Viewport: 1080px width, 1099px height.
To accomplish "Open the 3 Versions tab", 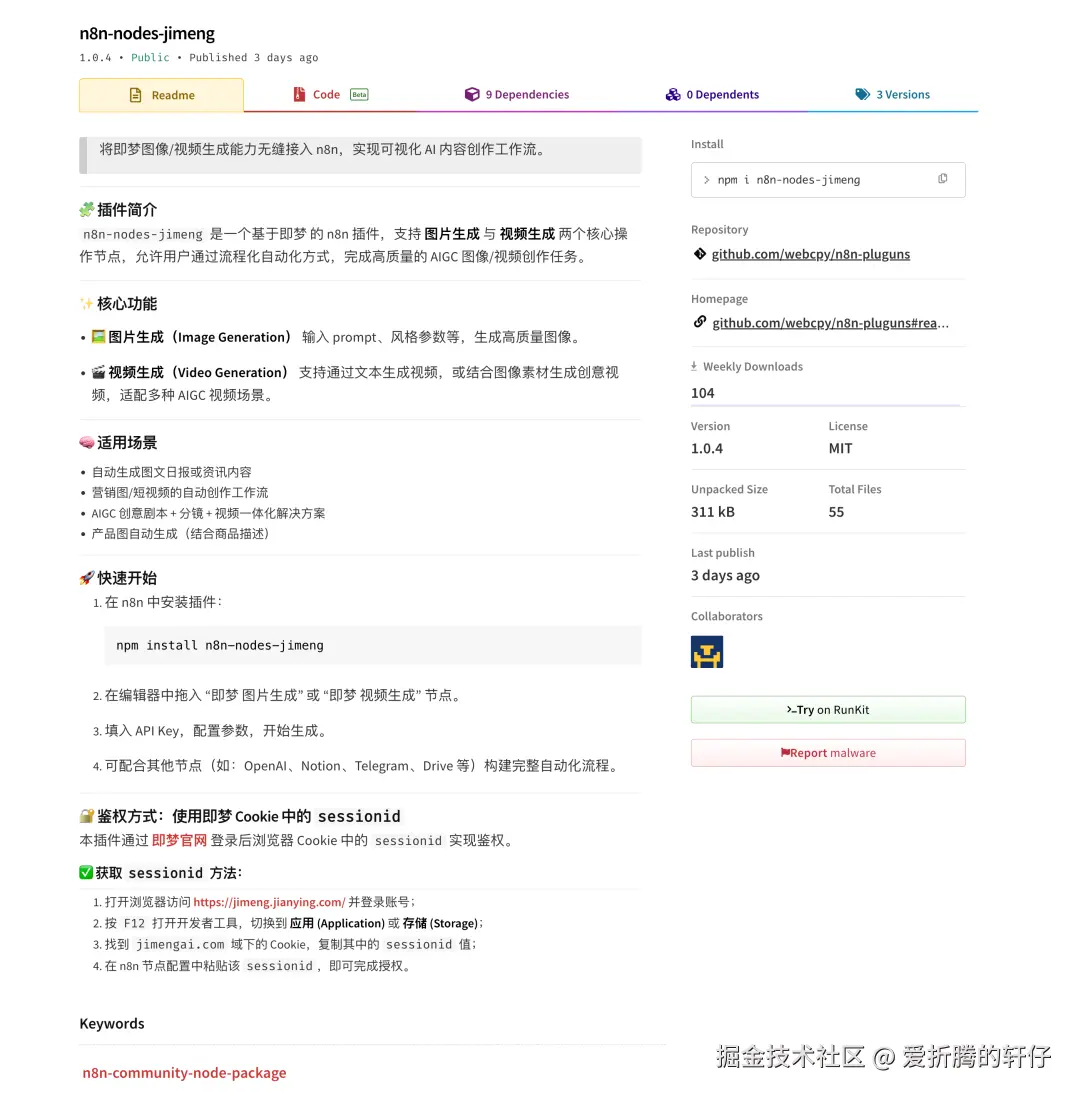I will click(892, 95).
